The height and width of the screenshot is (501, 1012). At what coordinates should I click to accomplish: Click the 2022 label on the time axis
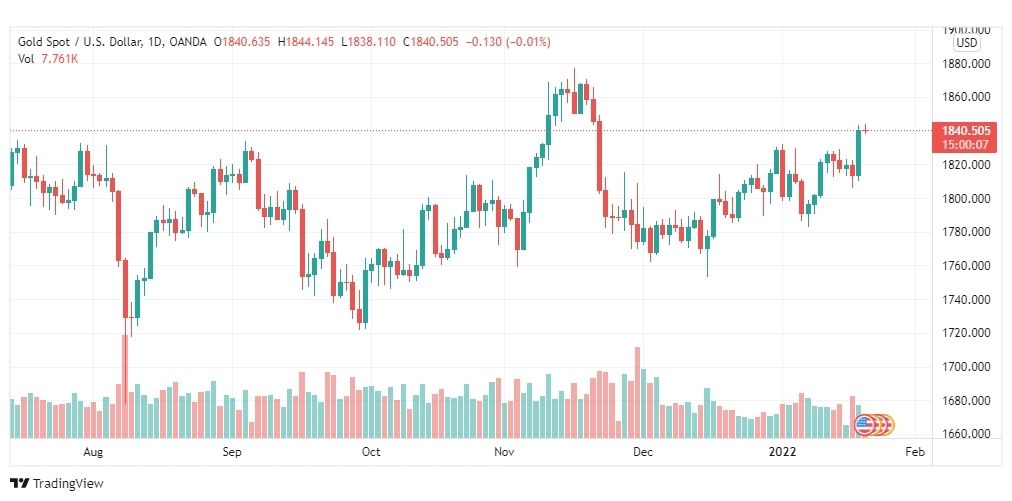785,452
